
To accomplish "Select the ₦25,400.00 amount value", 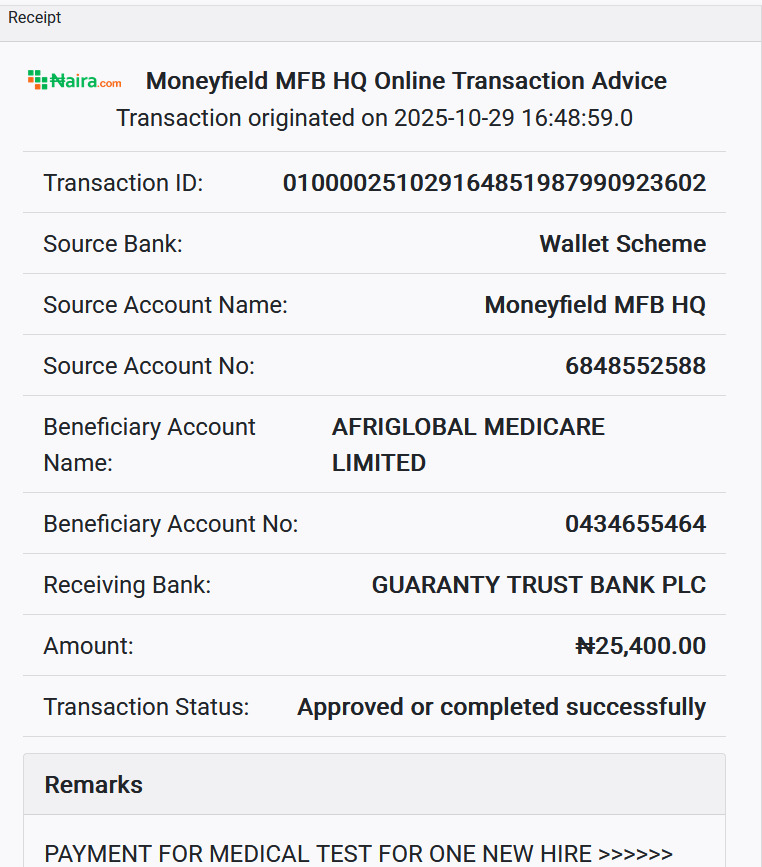I will 640,646.
